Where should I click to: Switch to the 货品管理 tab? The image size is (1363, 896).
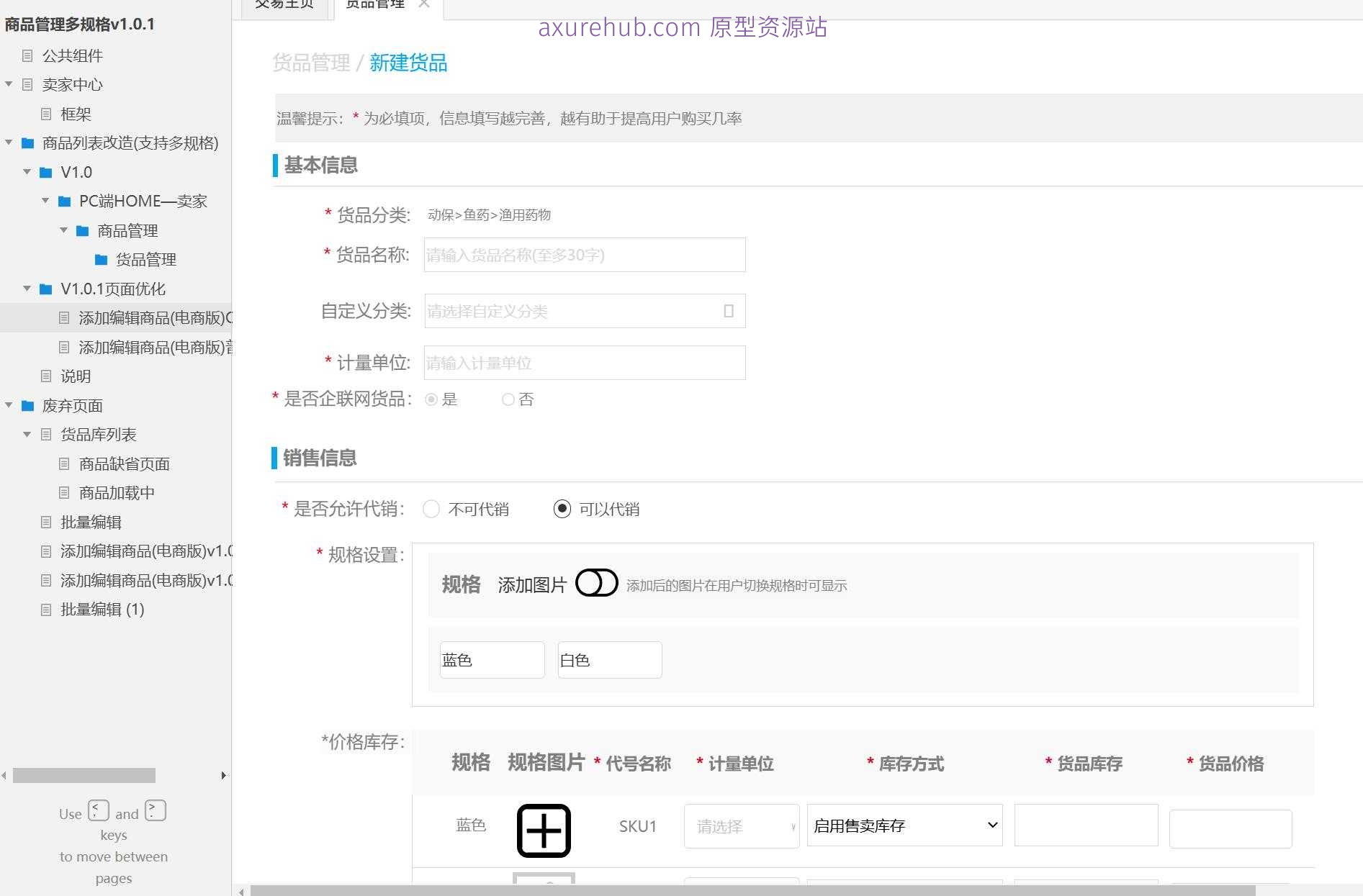374,4
